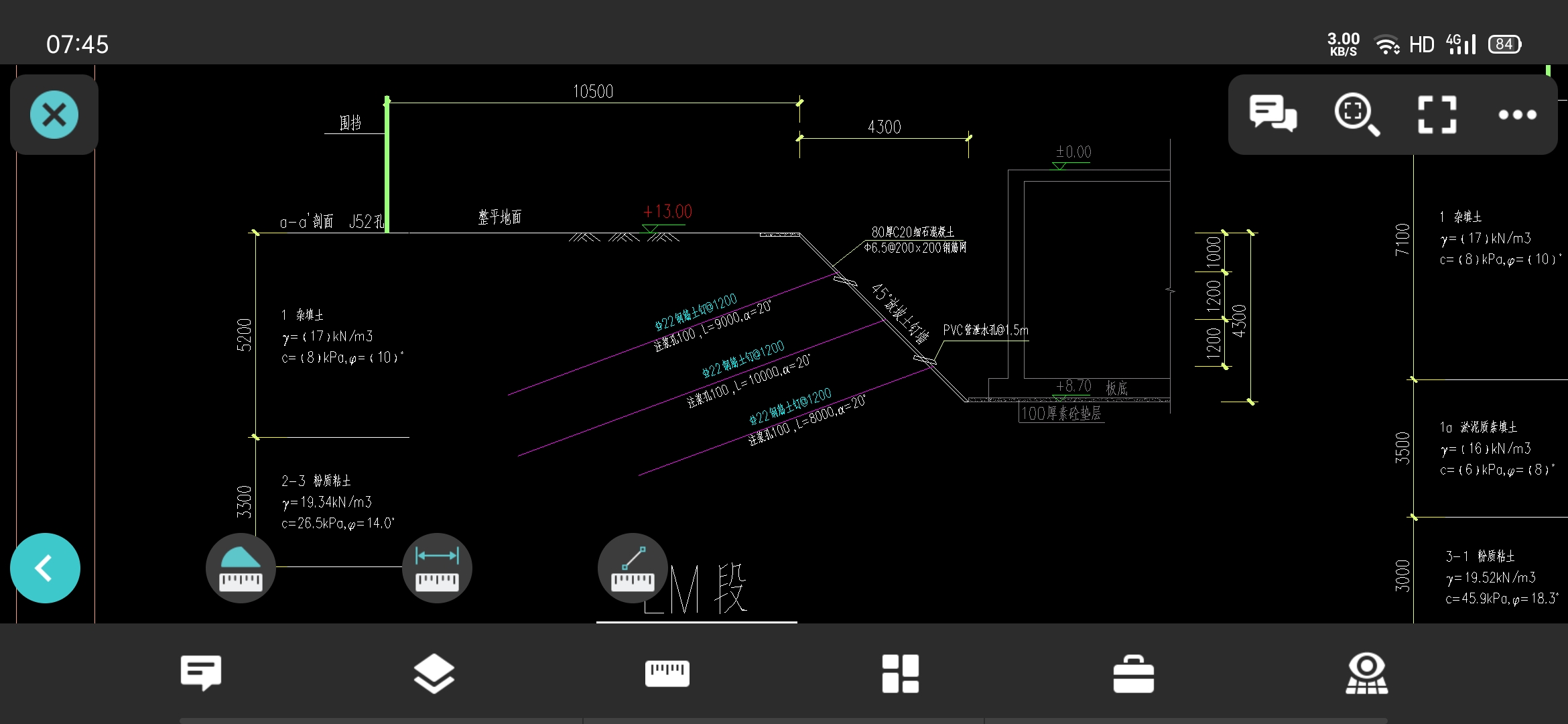Tap the 整平地面 ground label
This screenshot has height=724, width=1568.
pyautogui.click(x=499, y=217)
